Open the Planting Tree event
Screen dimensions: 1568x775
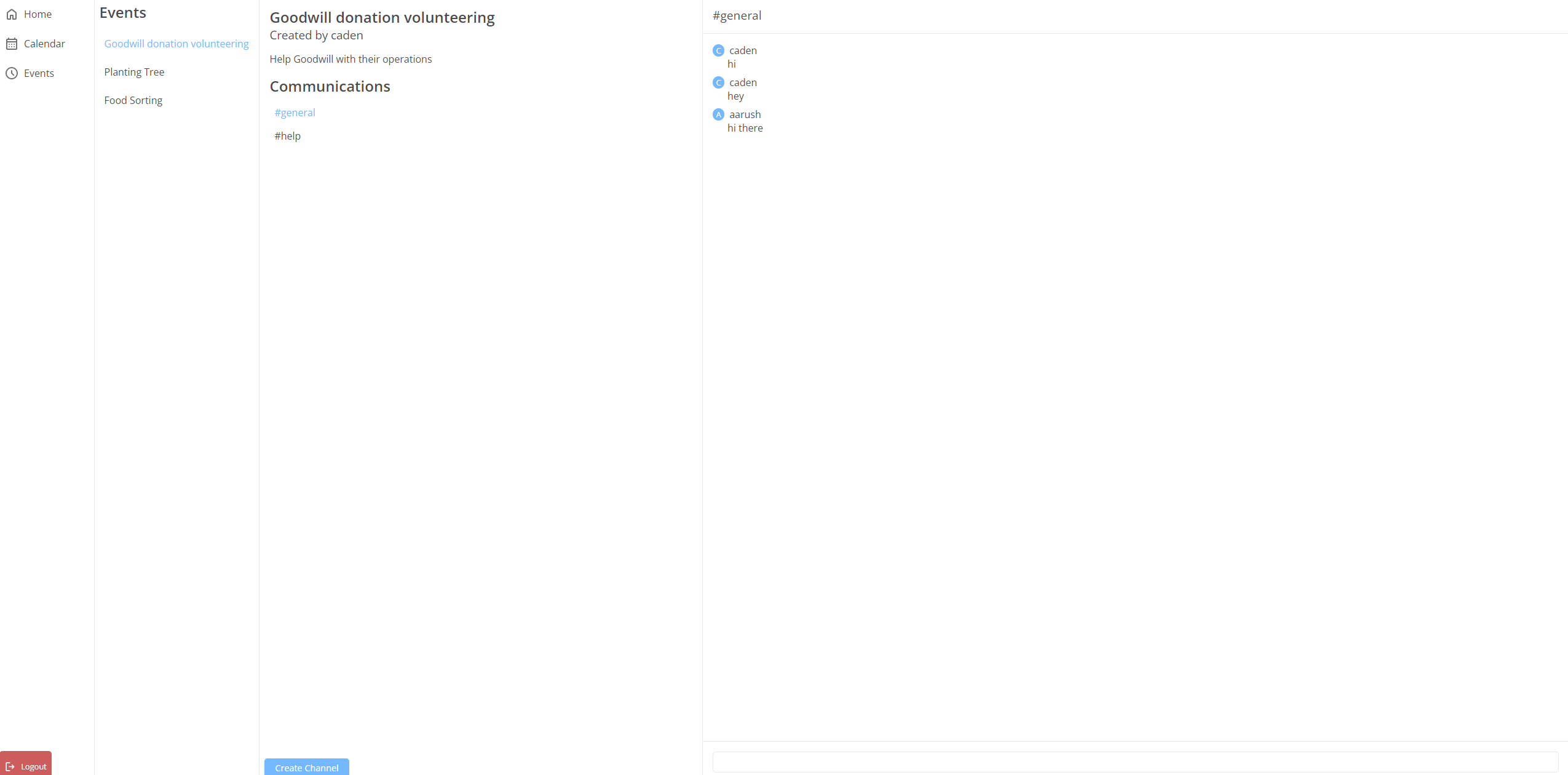pyautogui.click(x=134, y=72)
